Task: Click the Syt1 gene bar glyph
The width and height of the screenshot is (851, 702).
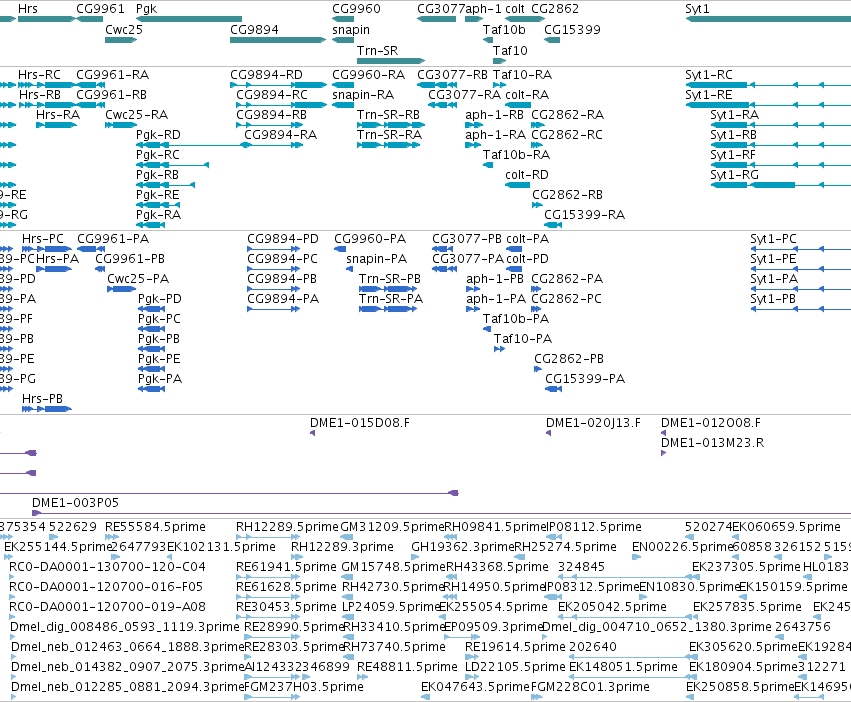Action: [768, 19]
